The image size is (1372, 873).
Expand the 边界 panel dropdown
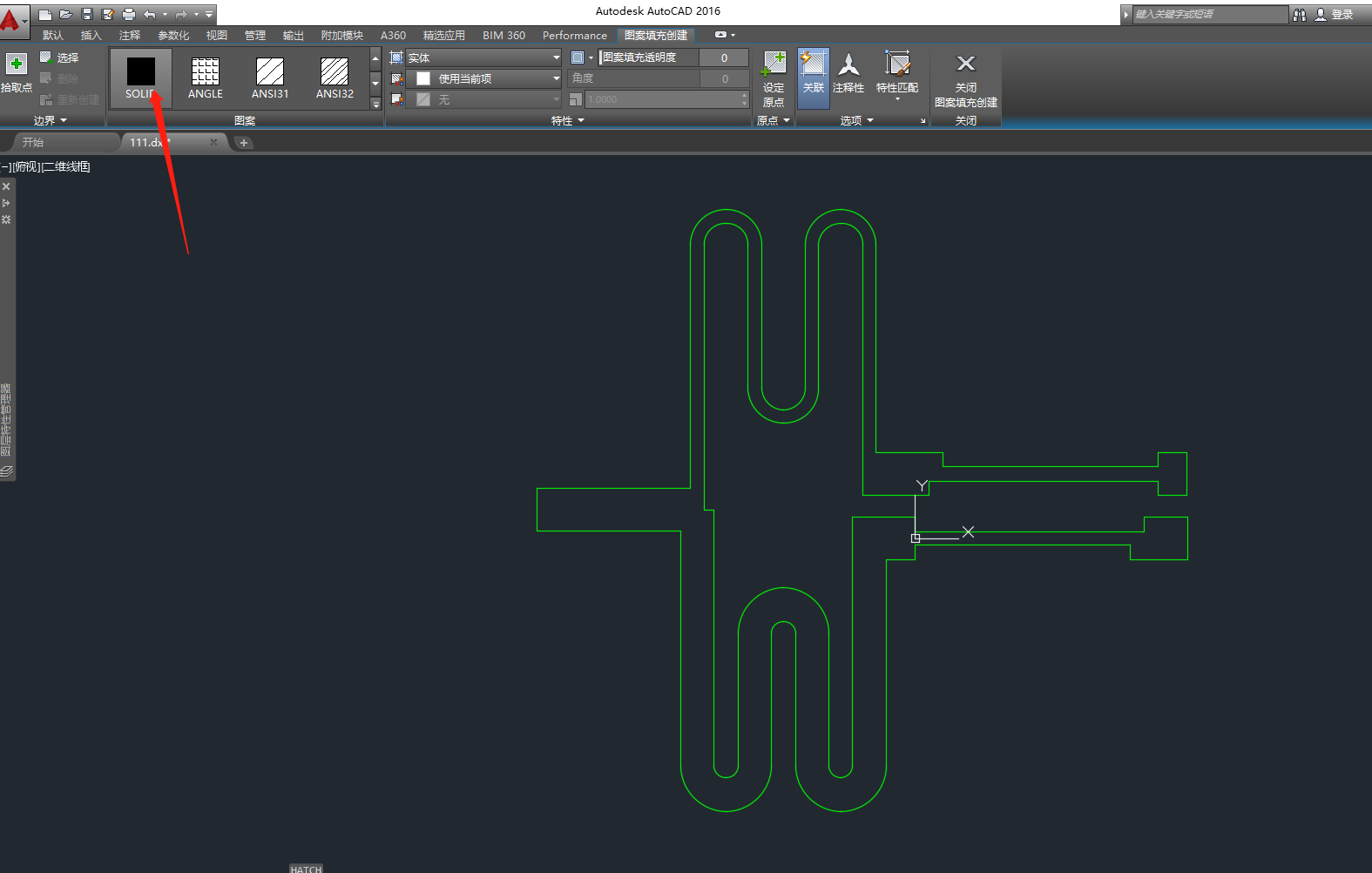51,120
